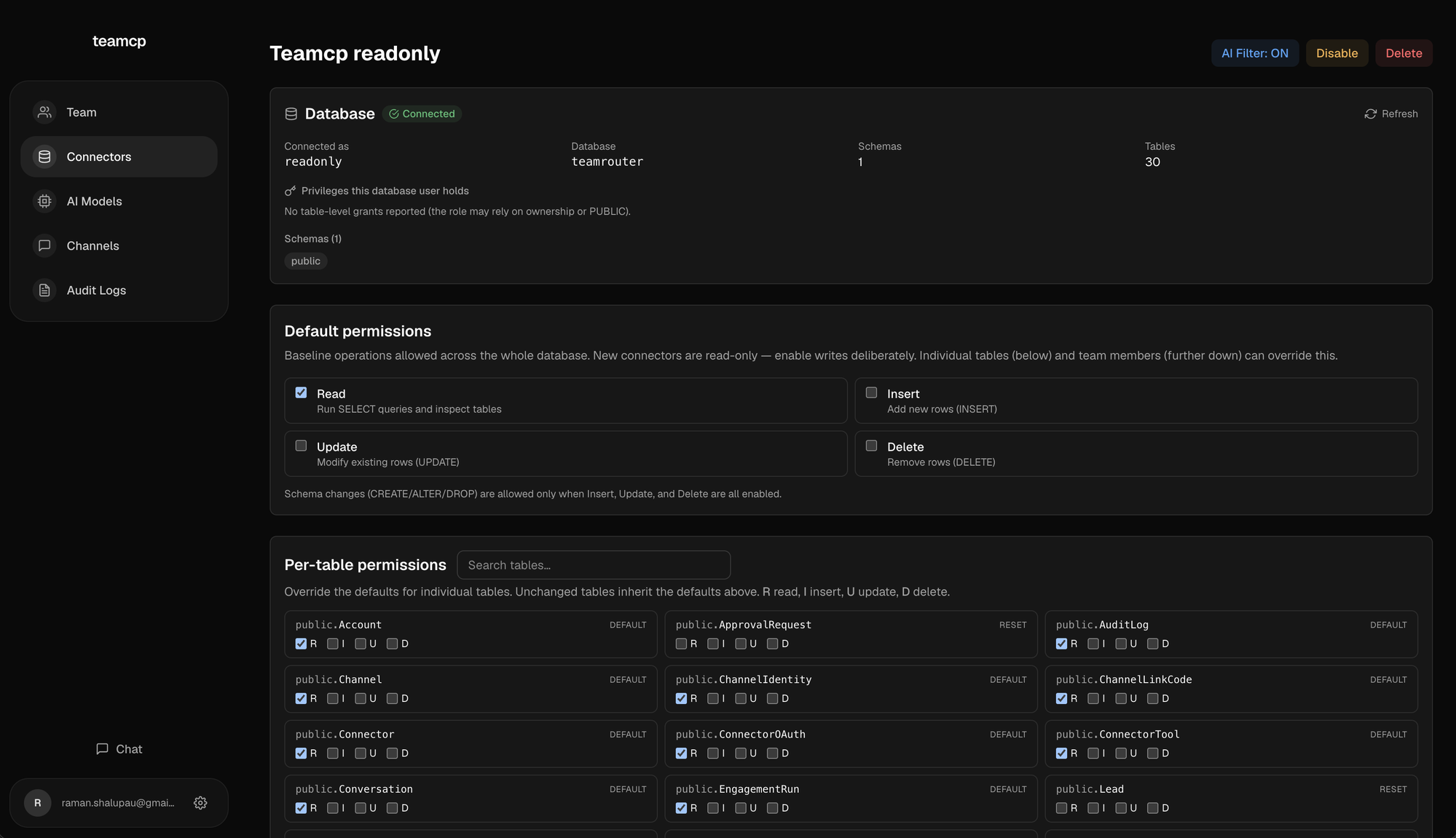Toggle R checkbox for public.Account

[x=301, y=644]
